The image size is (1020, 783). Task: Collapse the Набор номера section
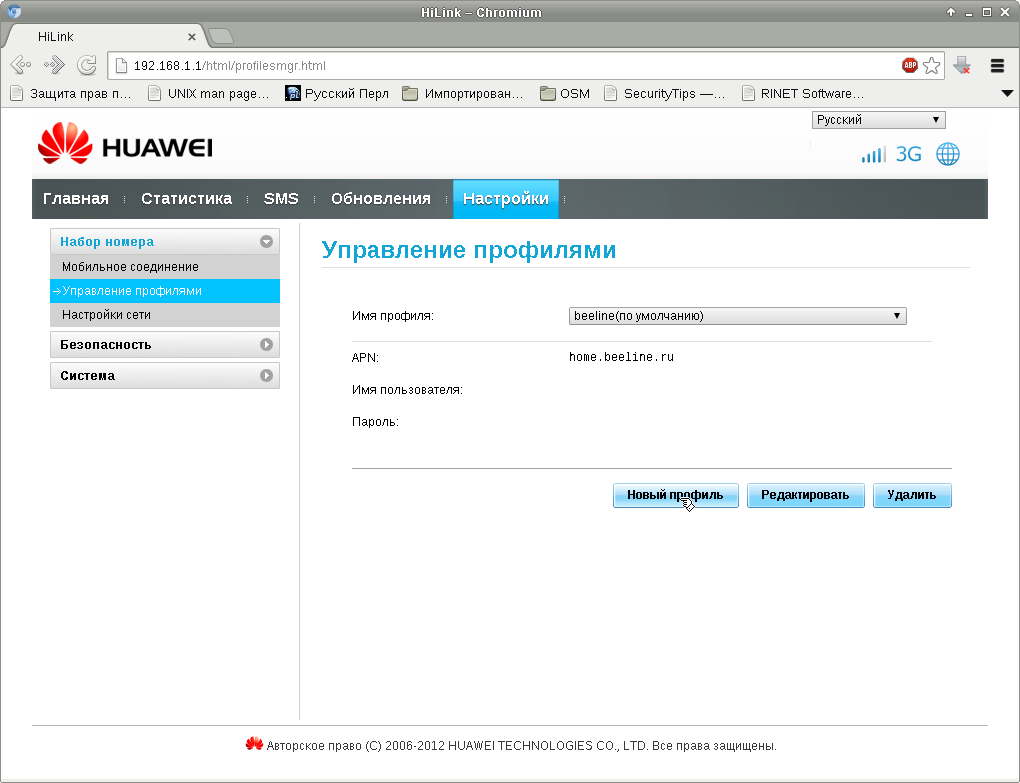pyautogui.click(x=165, y=241)
